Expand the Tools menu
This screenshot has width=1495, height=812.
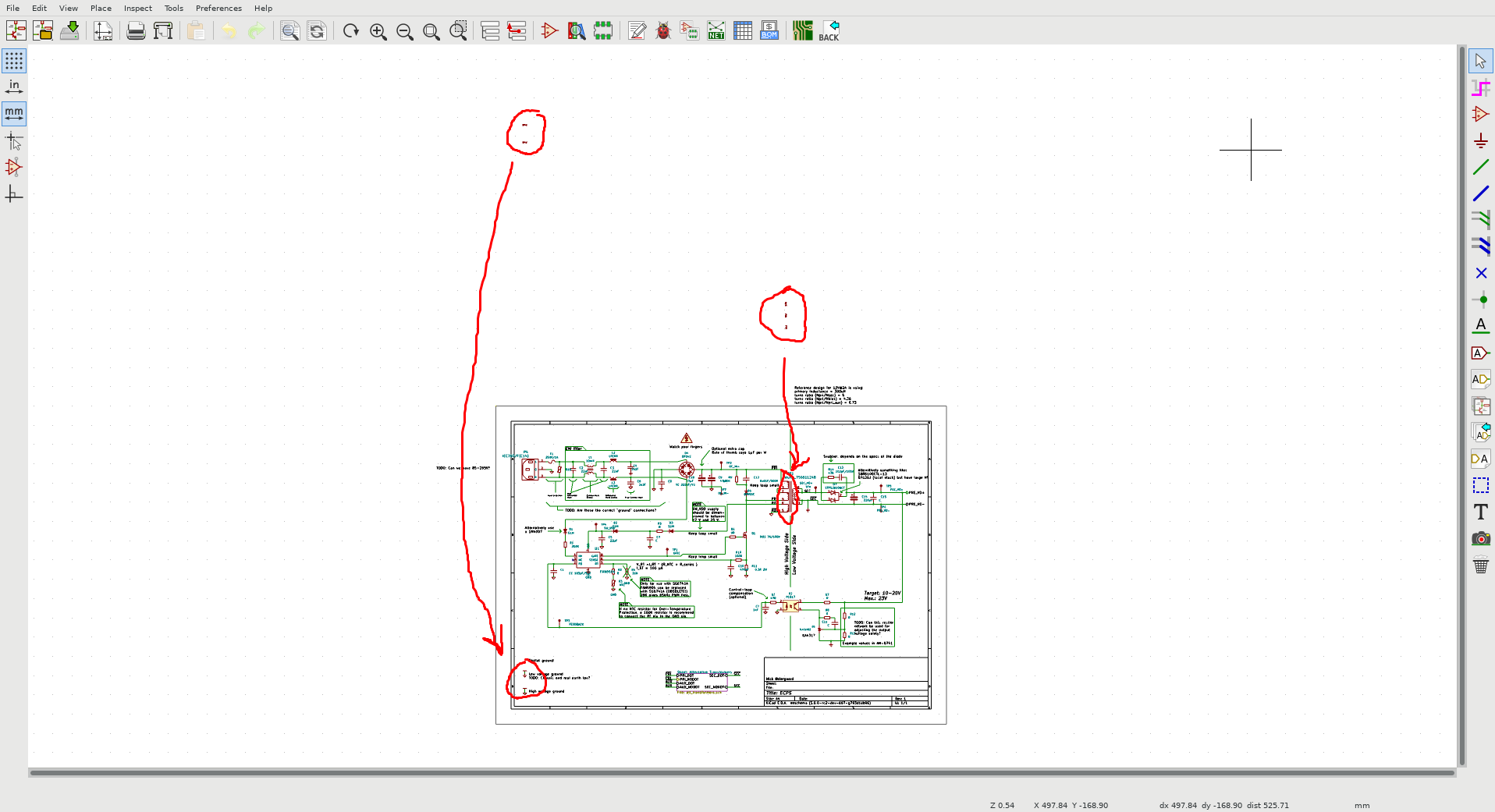[x=173, y=8]
